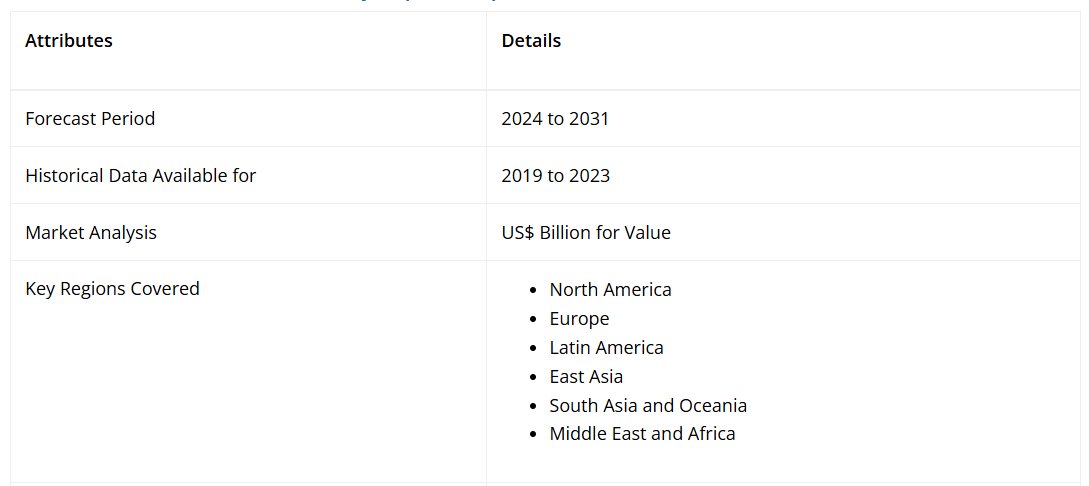Viewport: 1089px width, 486px height.
Task: Select the Market Analysis row label
Action: coord(91,233)
